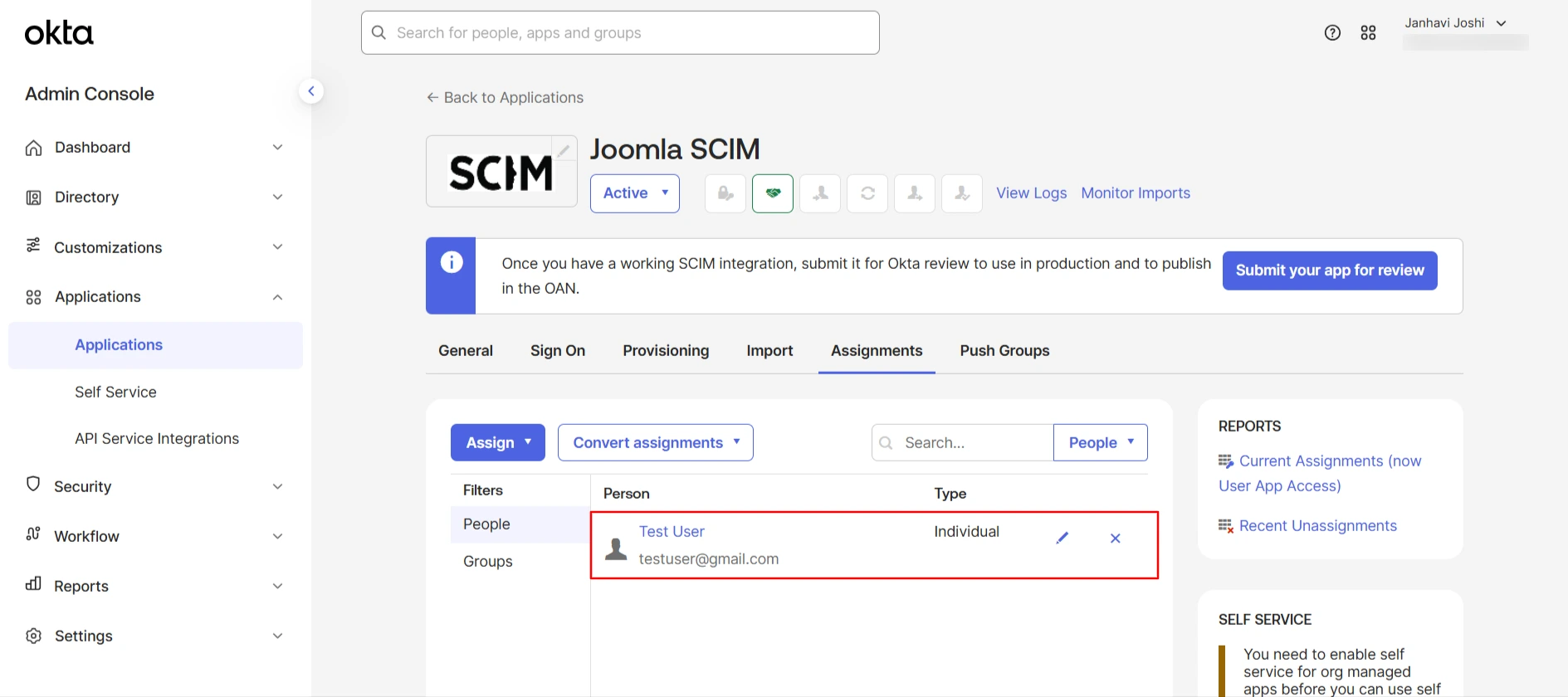This screenshot has width=1568, height=697.
Task: Expand the Reports menu chevron
Action: [x=277, y=586]
